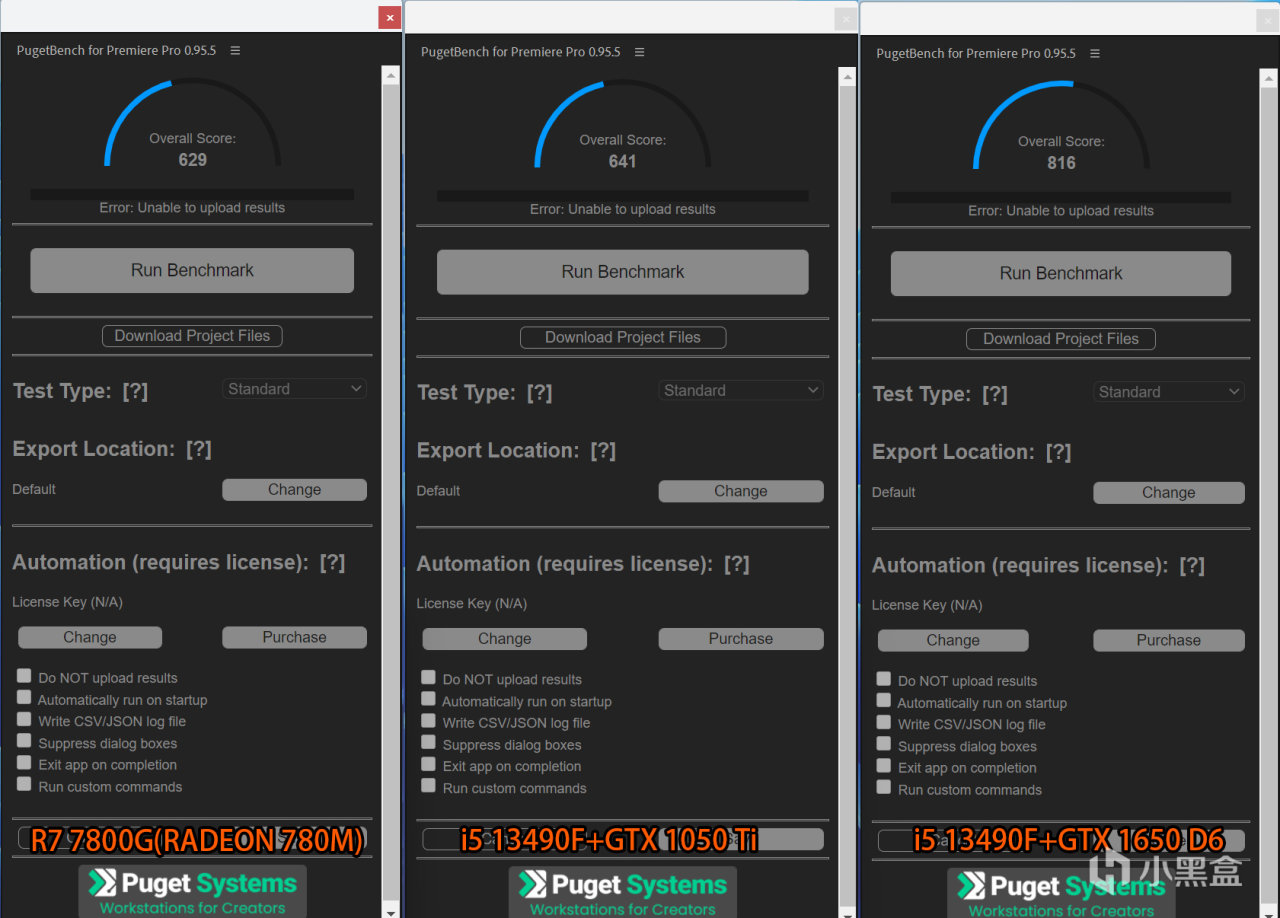Viewport: 1280px width, 918px height.
Task: Check Write CSV/JSON log file in the 641-score panel
Action: pyautogui.click(x=428, y=721)
